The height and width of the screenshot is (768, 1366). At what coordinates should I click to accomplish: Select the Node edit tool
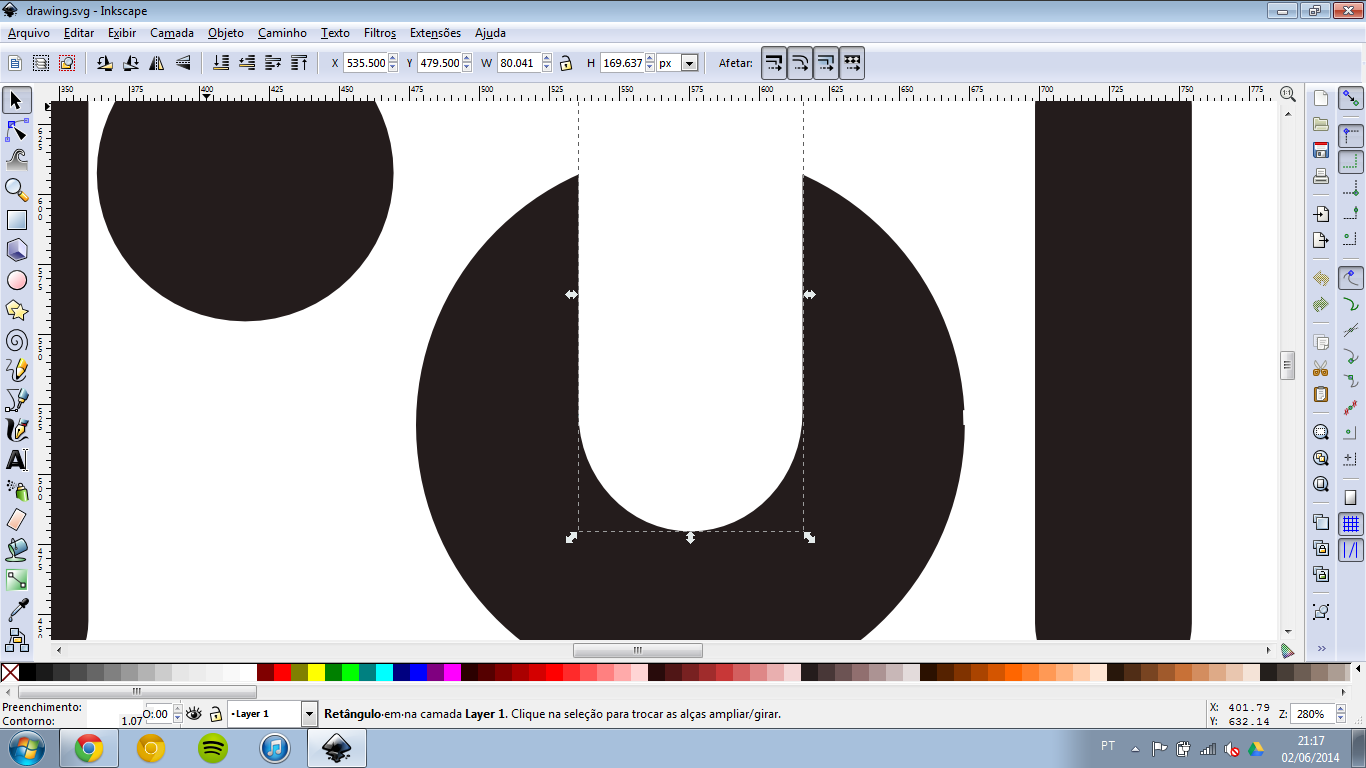[17, 131]
